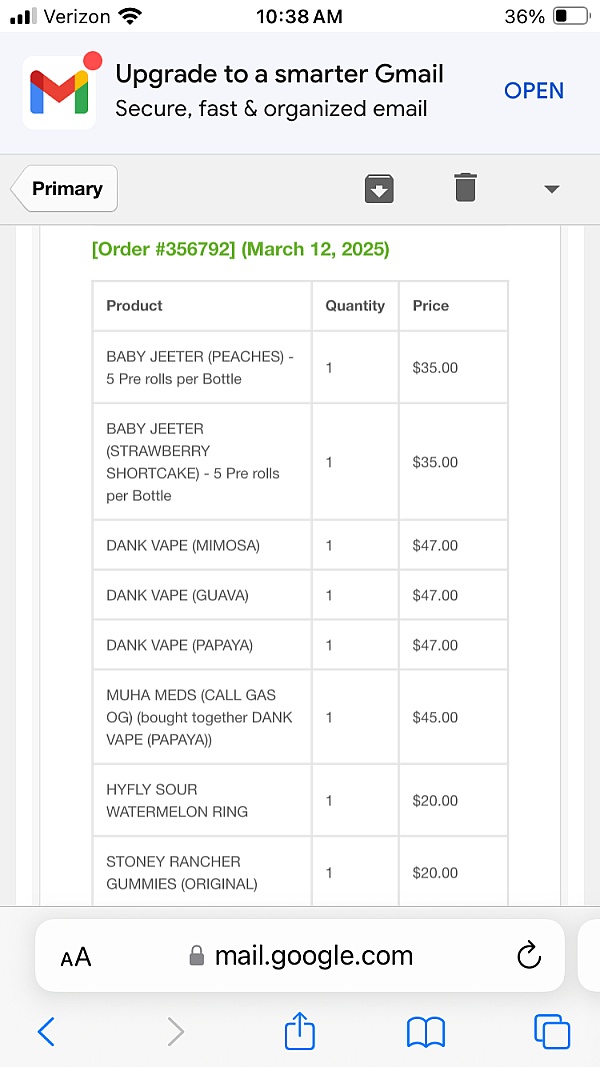
Task: Open Safari bookmarks
Action: coord(426,1031)
